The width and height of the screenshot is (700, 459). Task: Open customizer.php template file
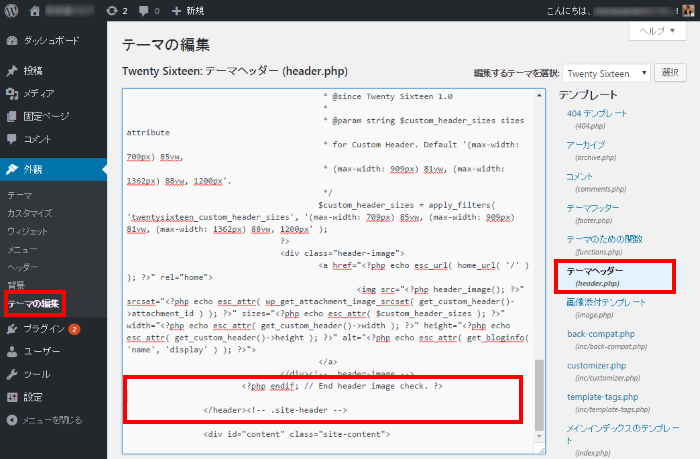click(596, 366)
